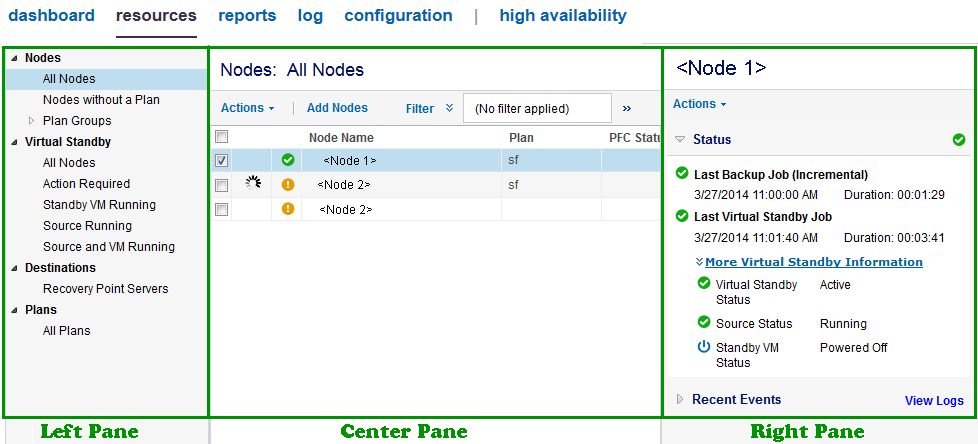Click green check icon beside Source Status
Screen dimensions: 978x444
tap(703, 322)
